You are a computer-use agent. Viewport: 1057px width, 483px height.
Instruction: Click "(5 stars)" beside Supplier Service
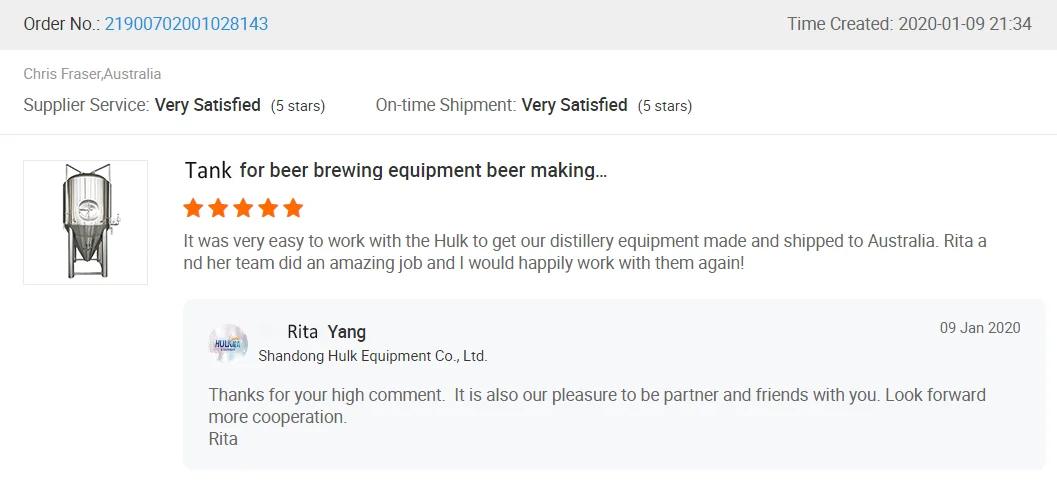(298, 106)
